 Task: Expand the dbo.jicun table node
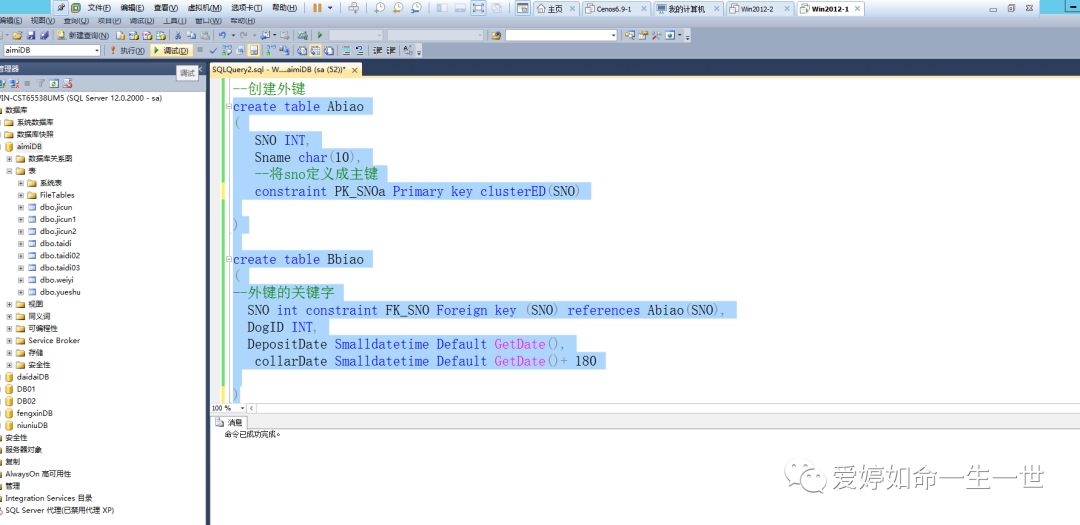tap(21, 207)
